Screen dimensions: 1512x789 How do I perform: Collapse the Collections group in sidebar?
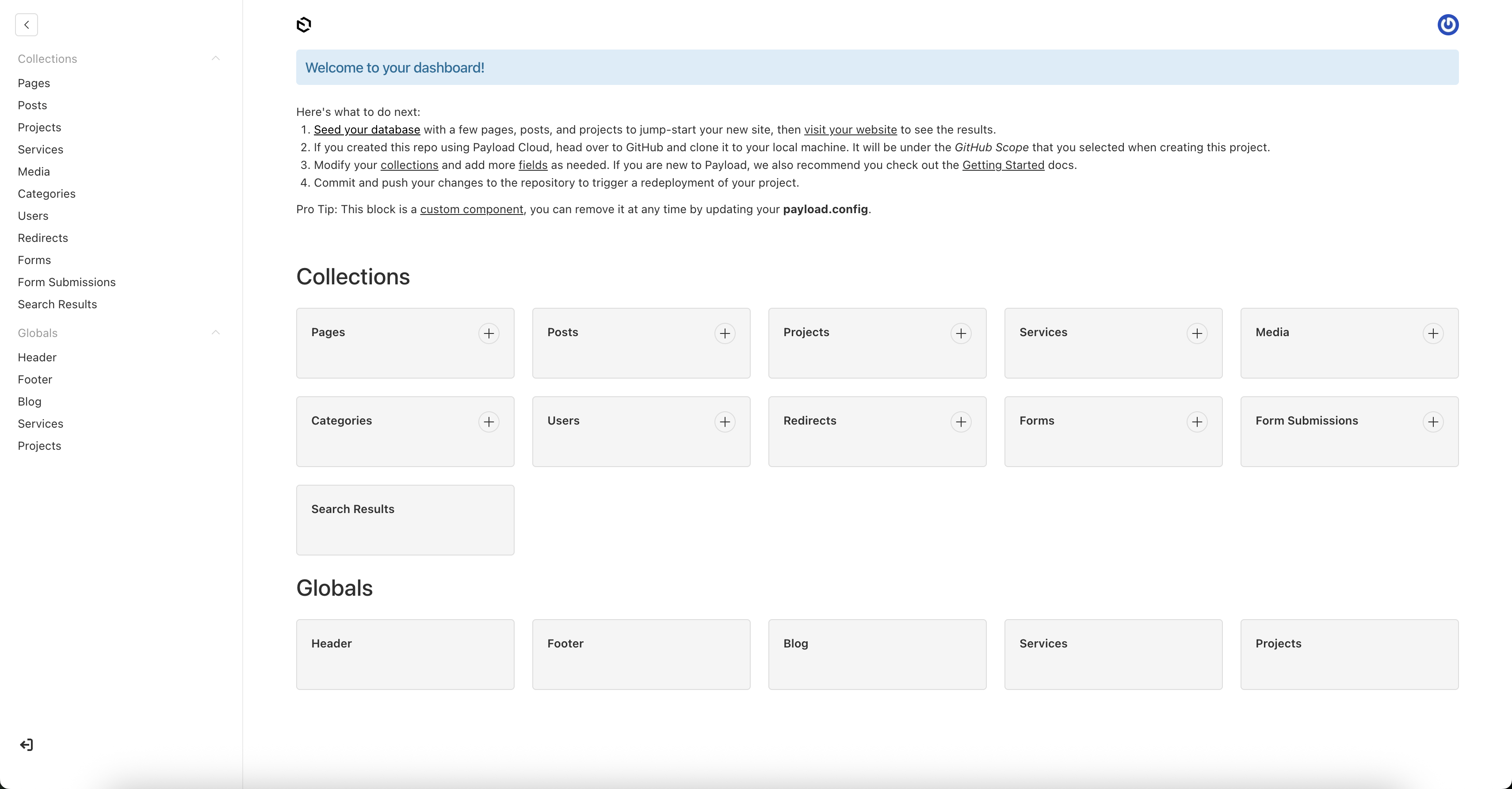[x=215, y=58]
